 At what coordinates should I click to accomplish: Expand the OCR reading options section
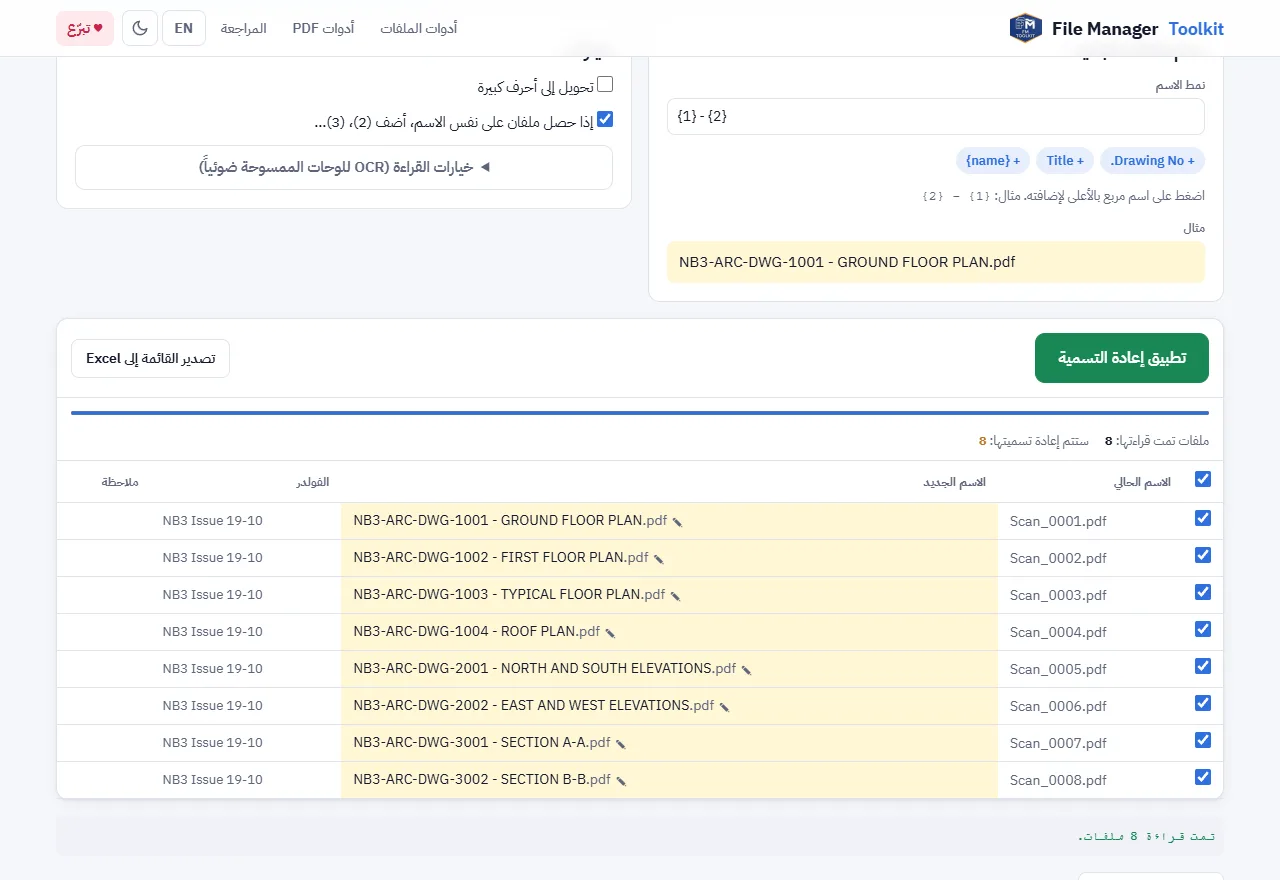(344, 167)
